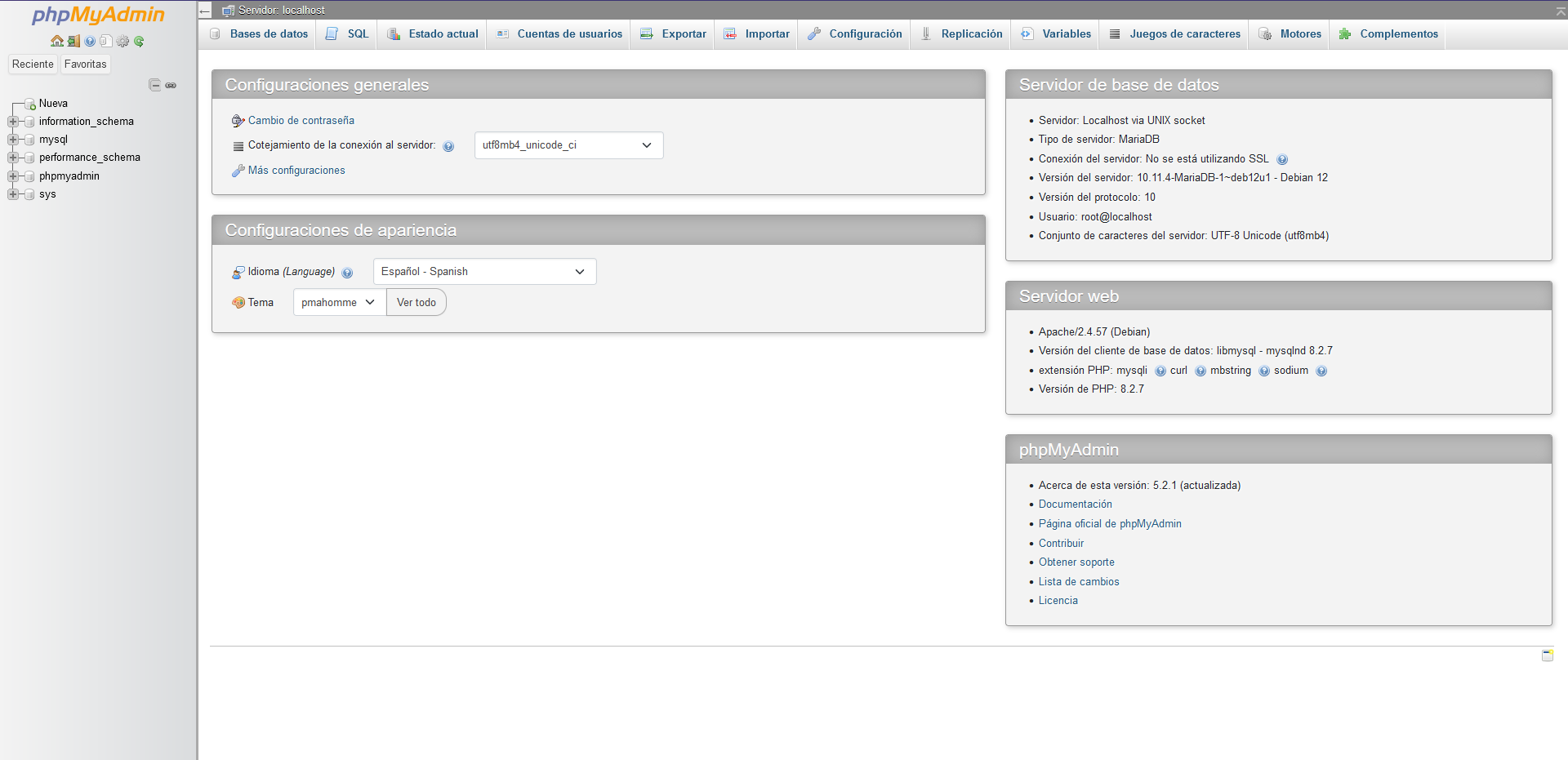This screenshot has height=760, width=1568.
Task: Open the Motores tab
Action: pos(1290,34)
